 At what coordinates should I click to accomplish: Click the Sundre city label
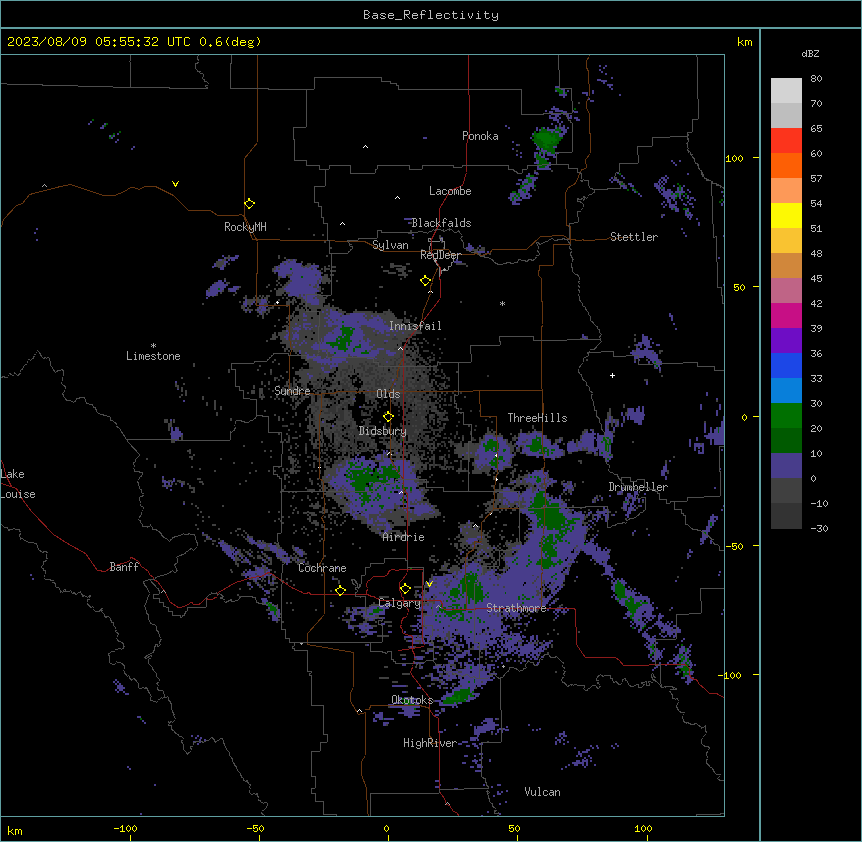292,391
